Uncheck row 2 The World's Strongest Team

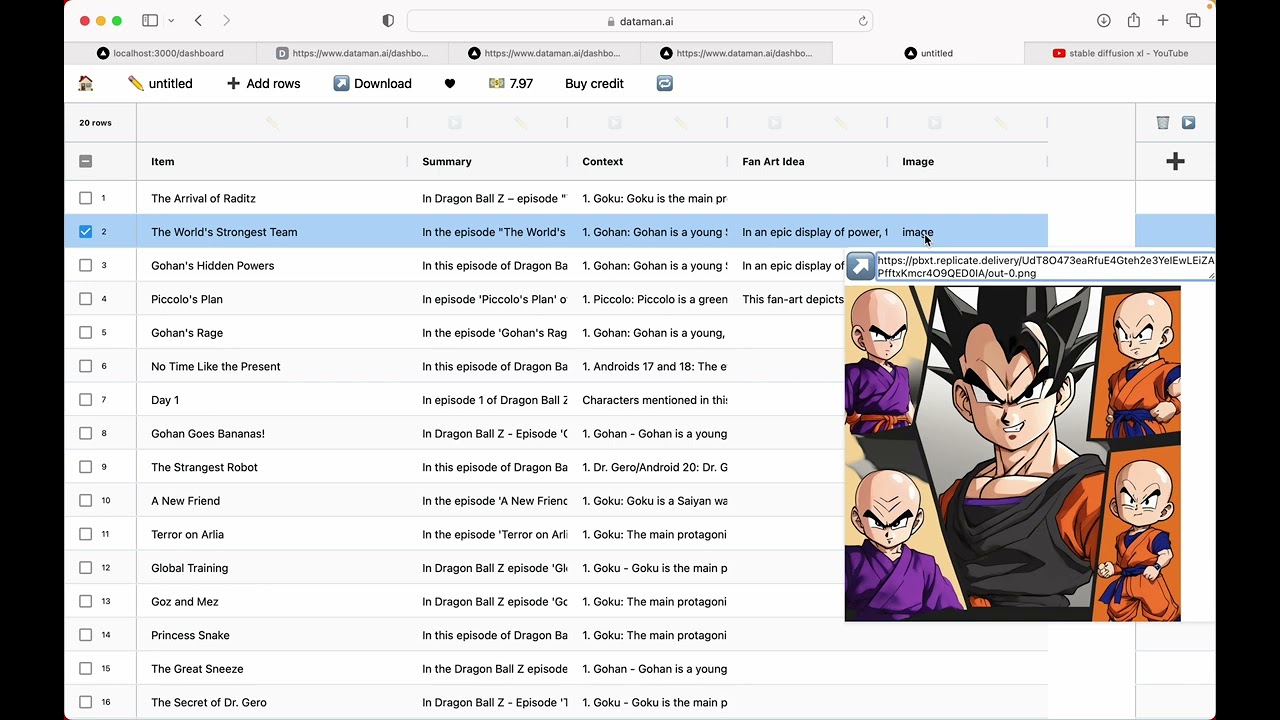(85, 232)
